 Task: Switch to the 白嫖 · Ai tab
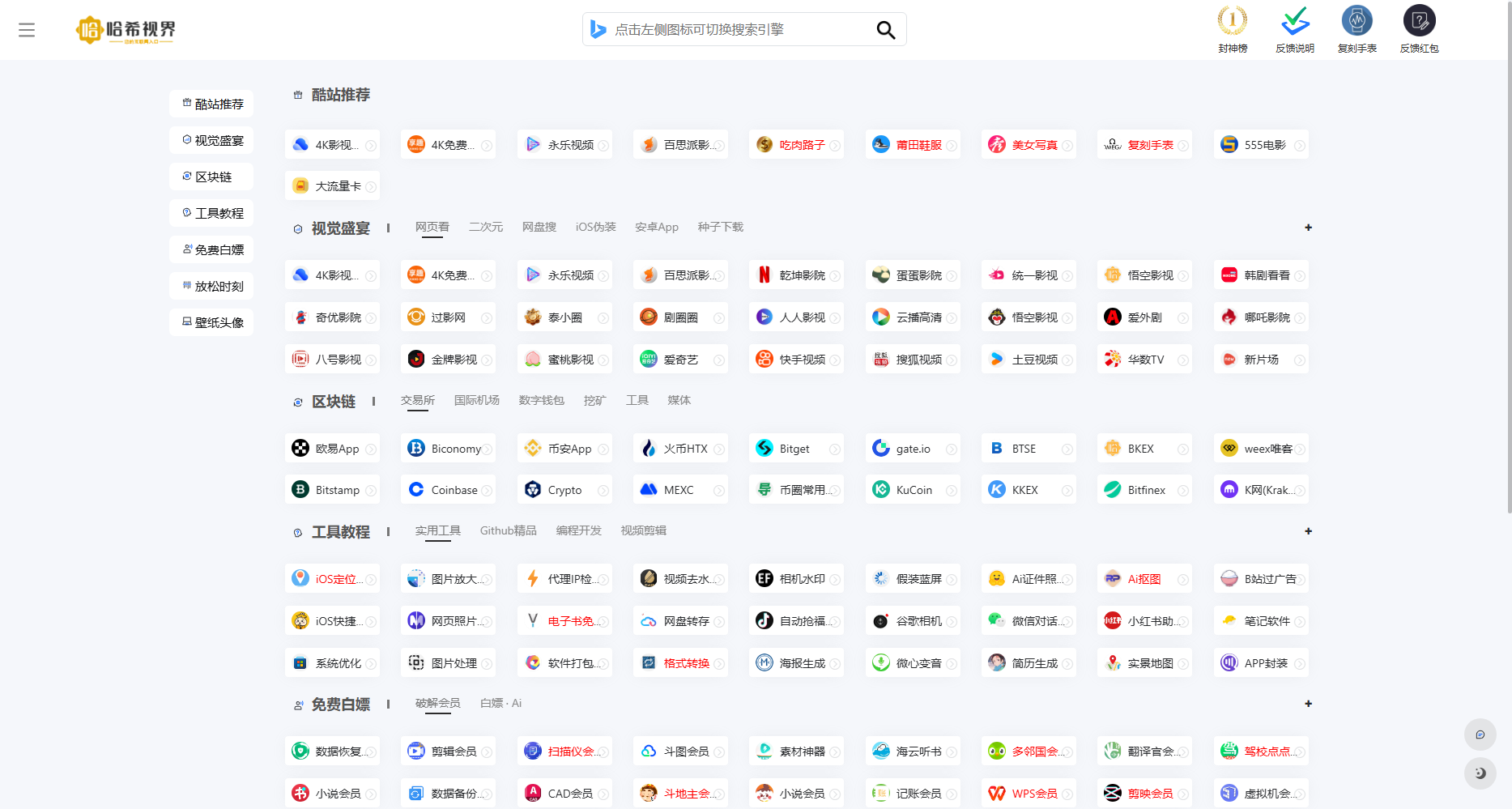pyautogui.click(x=501, y=703)
